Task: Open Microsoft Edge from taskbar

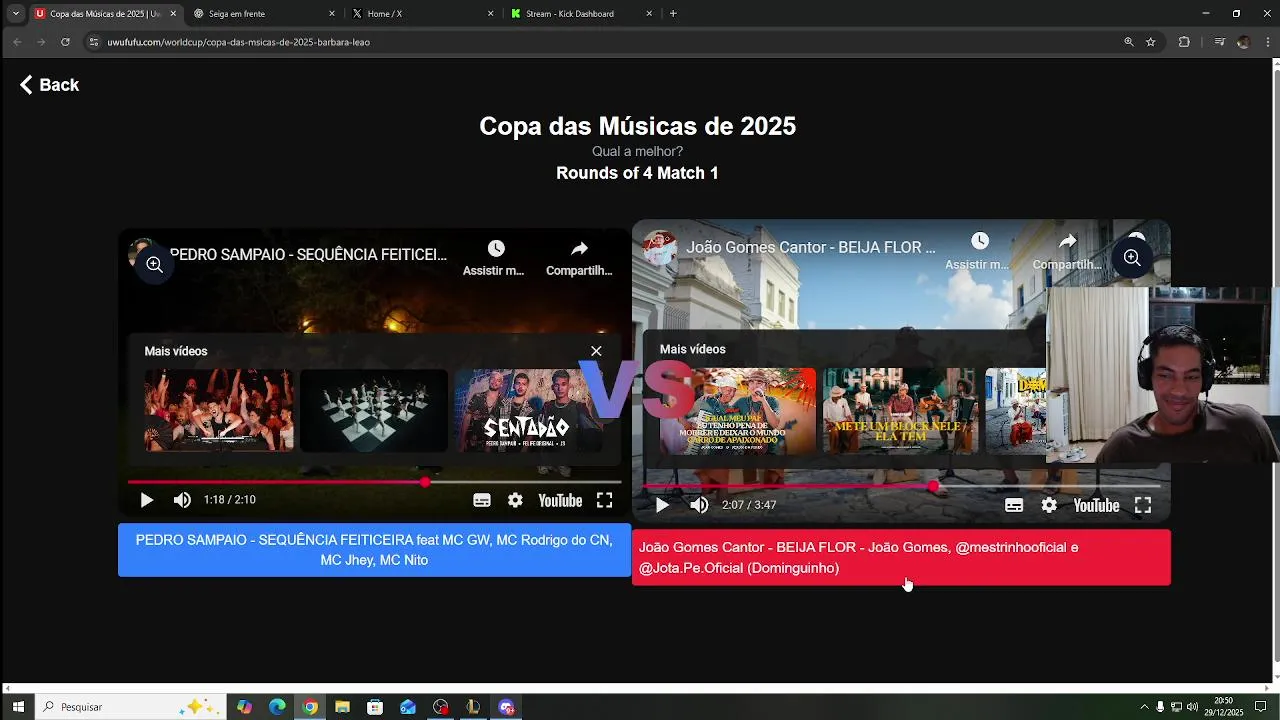Action: [277, 707]
